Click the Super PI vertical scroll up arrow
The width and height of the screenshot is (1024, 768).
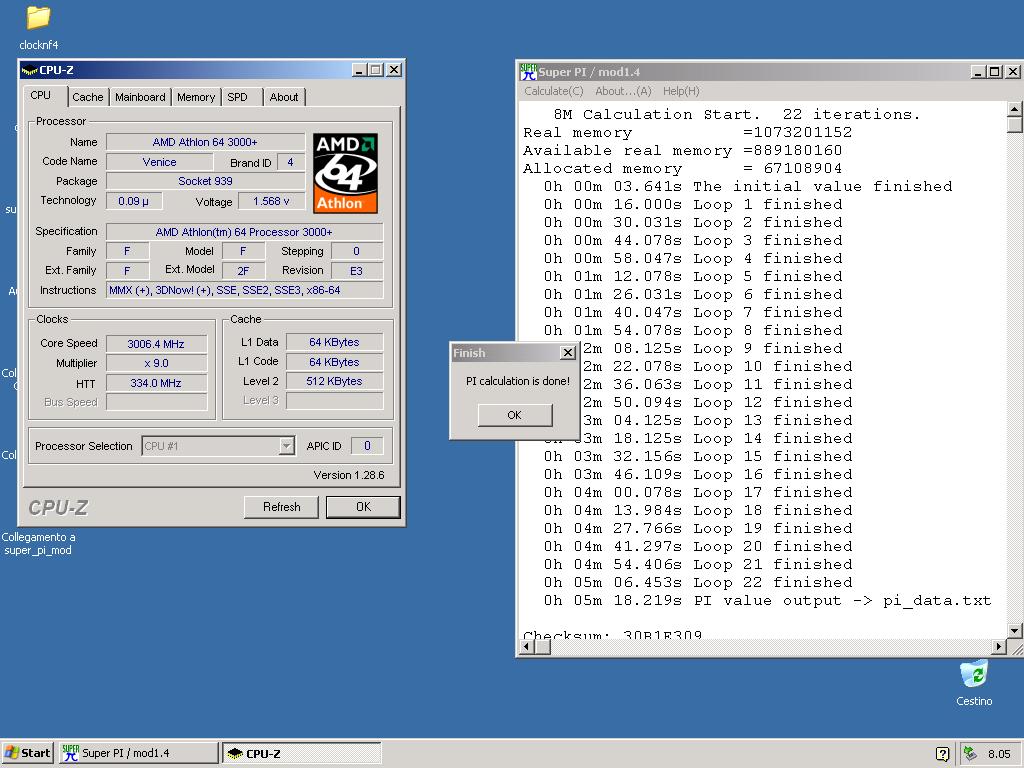[1014, 108]
